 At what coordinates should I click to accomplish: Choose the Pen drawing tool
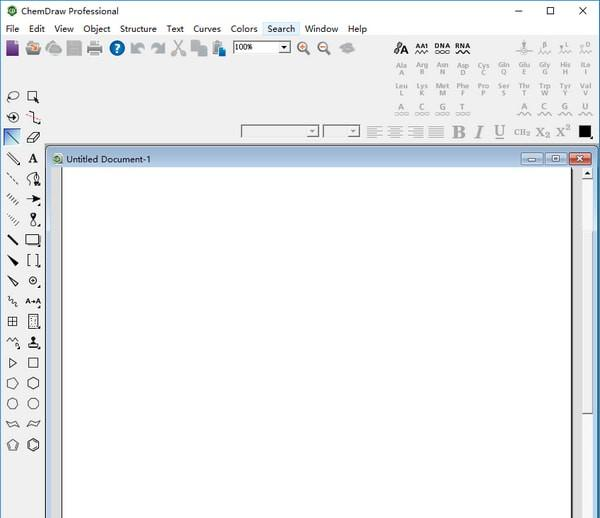click(33, 179)
